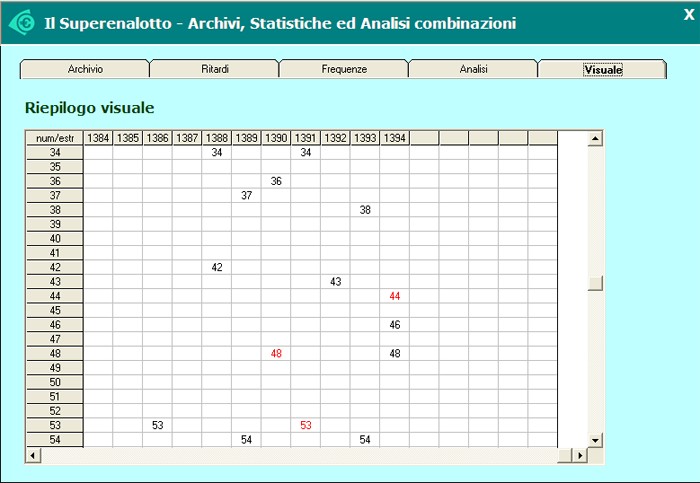Click row header 41
Screen dimensions: 700x483
[x=55, y=253]
